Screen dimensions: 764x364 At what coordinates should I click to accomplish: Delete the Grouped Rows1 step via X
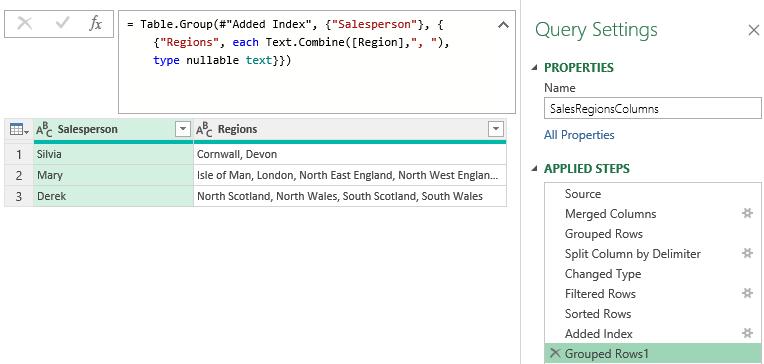554,353
